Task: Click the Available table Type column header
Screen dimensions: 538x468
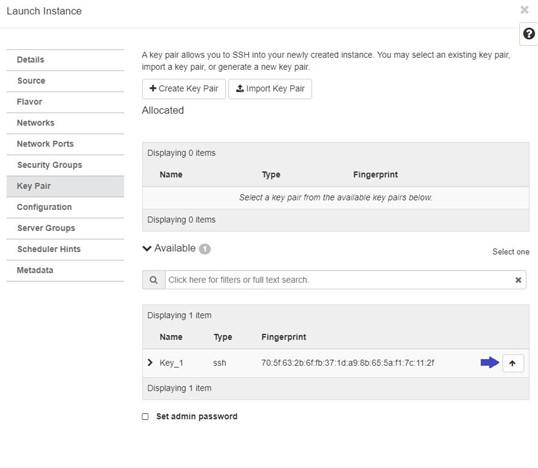Action: point(223,337)
